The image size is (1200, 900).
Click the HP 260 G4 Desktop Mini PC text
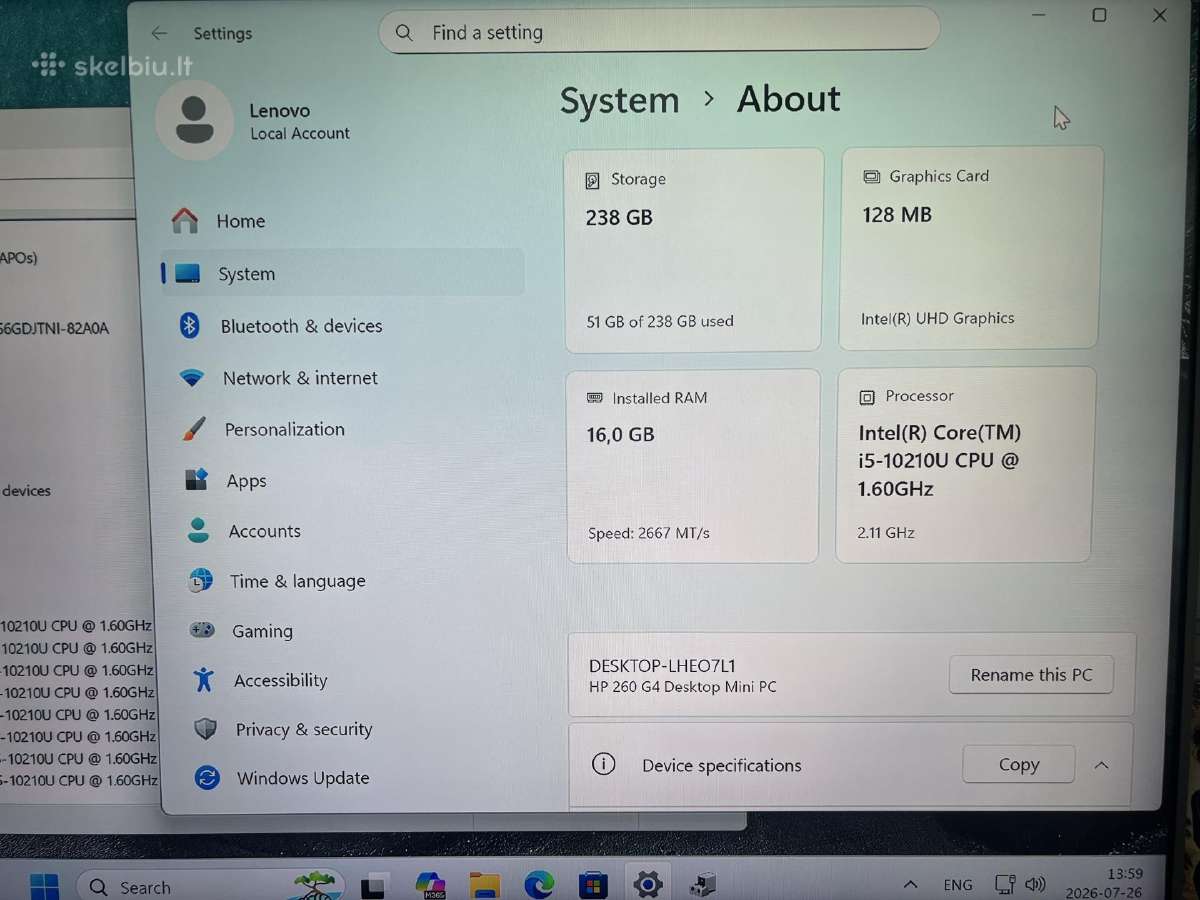(682, 687)
